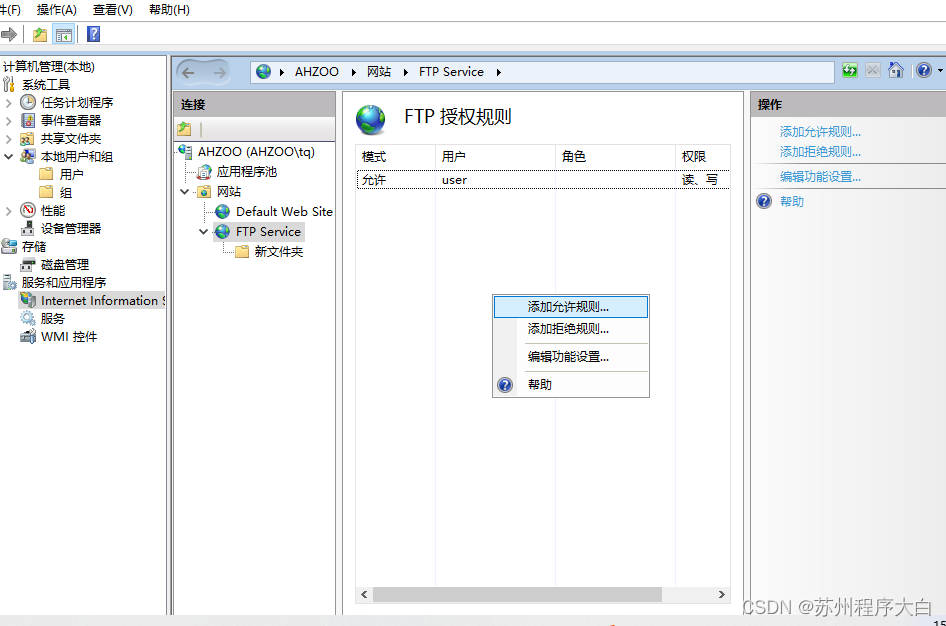Viewport: 946px width, 626px height.
Task: Sort by the 权限 column header
Action: (x=702, y=157)
